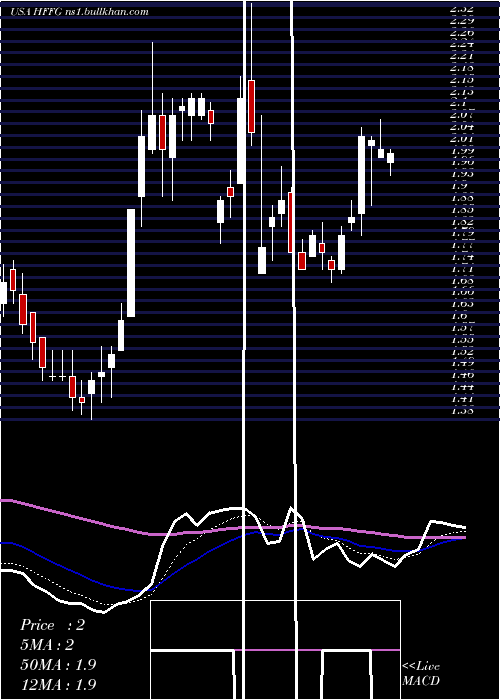
Task: Click the 1.52 price axis label
Action: coord(463,351)
